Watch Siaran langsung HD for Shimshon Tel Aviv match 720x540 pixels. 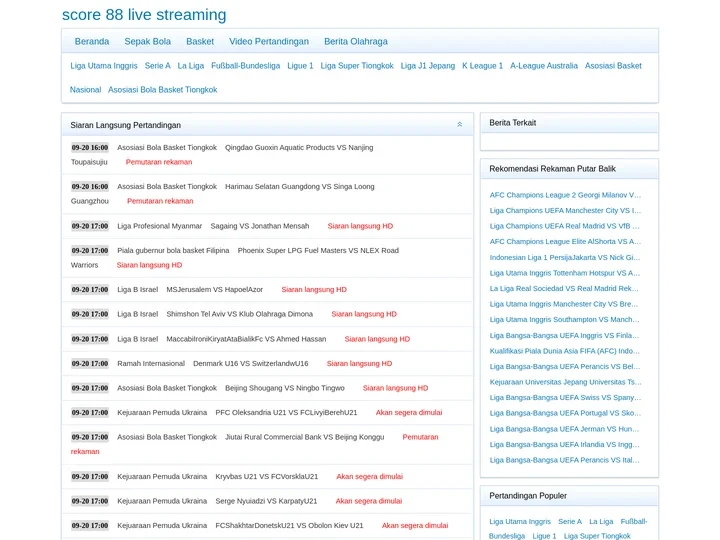tap(364, 314)
